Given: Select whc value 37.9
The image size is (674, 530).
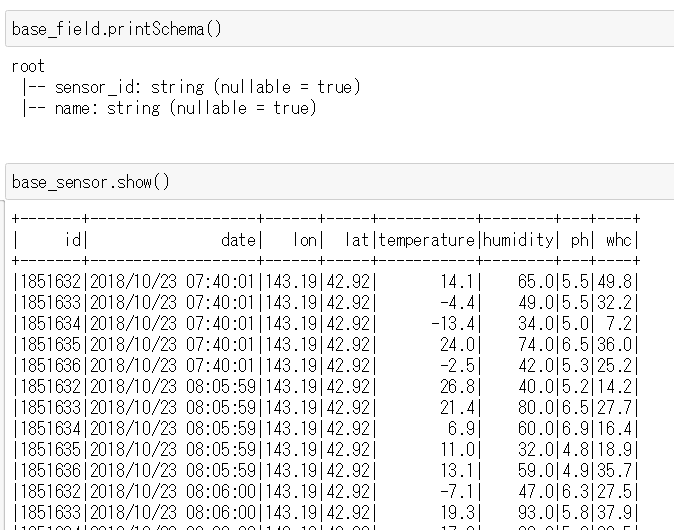Looking at the screenshot, I should click(615, 513).
